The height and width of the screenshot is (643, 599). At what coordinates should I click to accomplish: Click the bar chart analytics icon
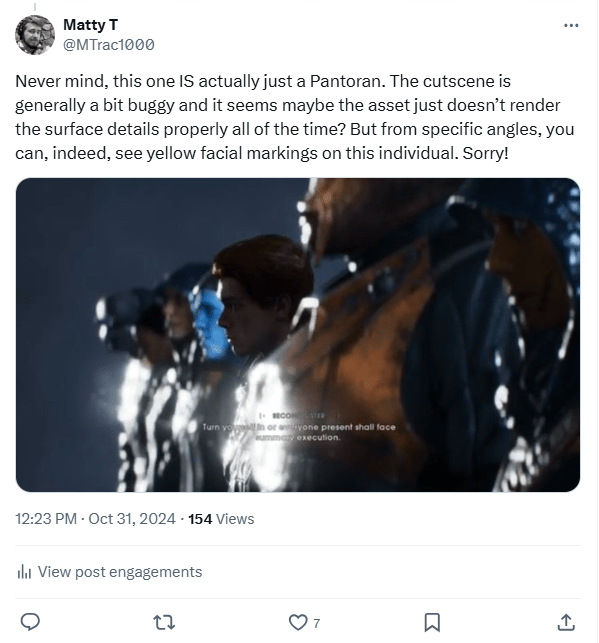[24, 572]
